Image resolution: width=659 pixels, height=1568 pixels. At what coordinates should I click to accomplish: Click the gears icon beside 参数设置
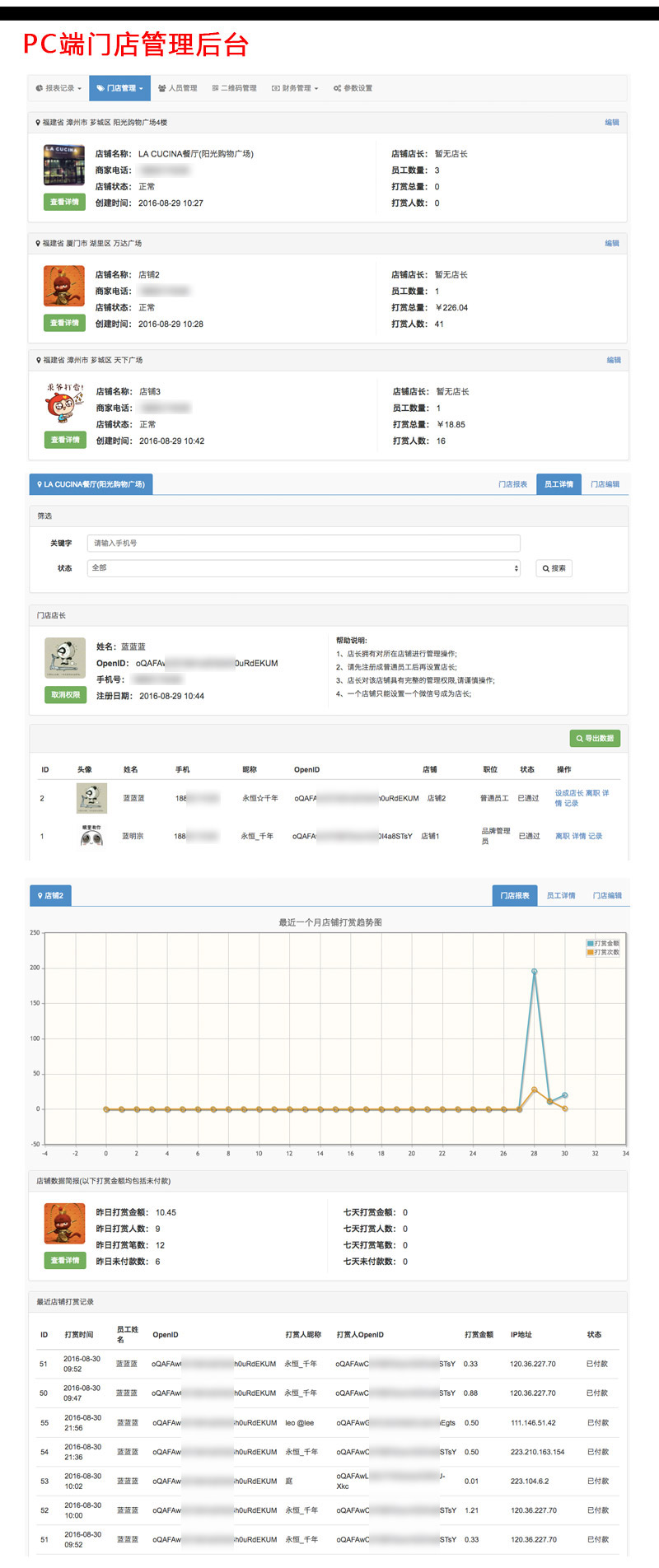tap(337, 88)
